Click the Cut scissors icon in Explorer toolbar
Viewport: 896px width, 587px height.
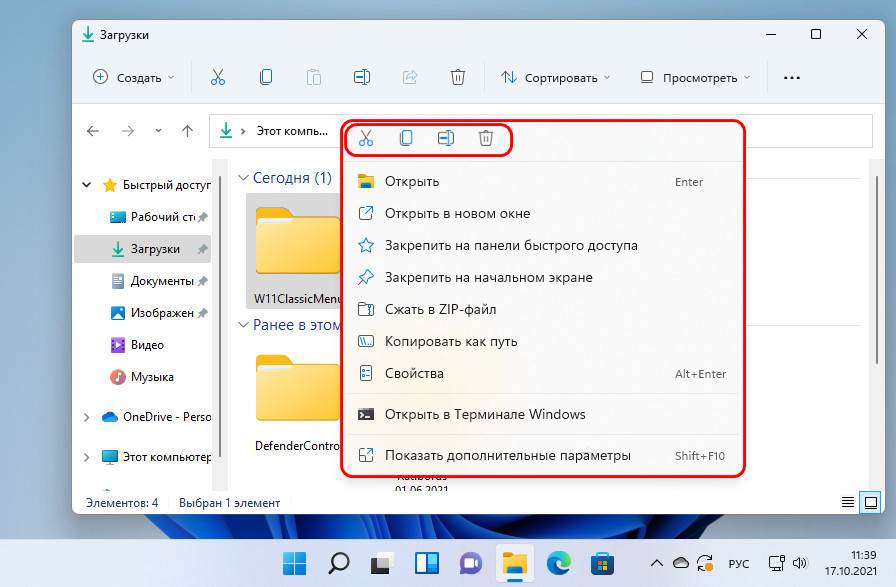218,77
